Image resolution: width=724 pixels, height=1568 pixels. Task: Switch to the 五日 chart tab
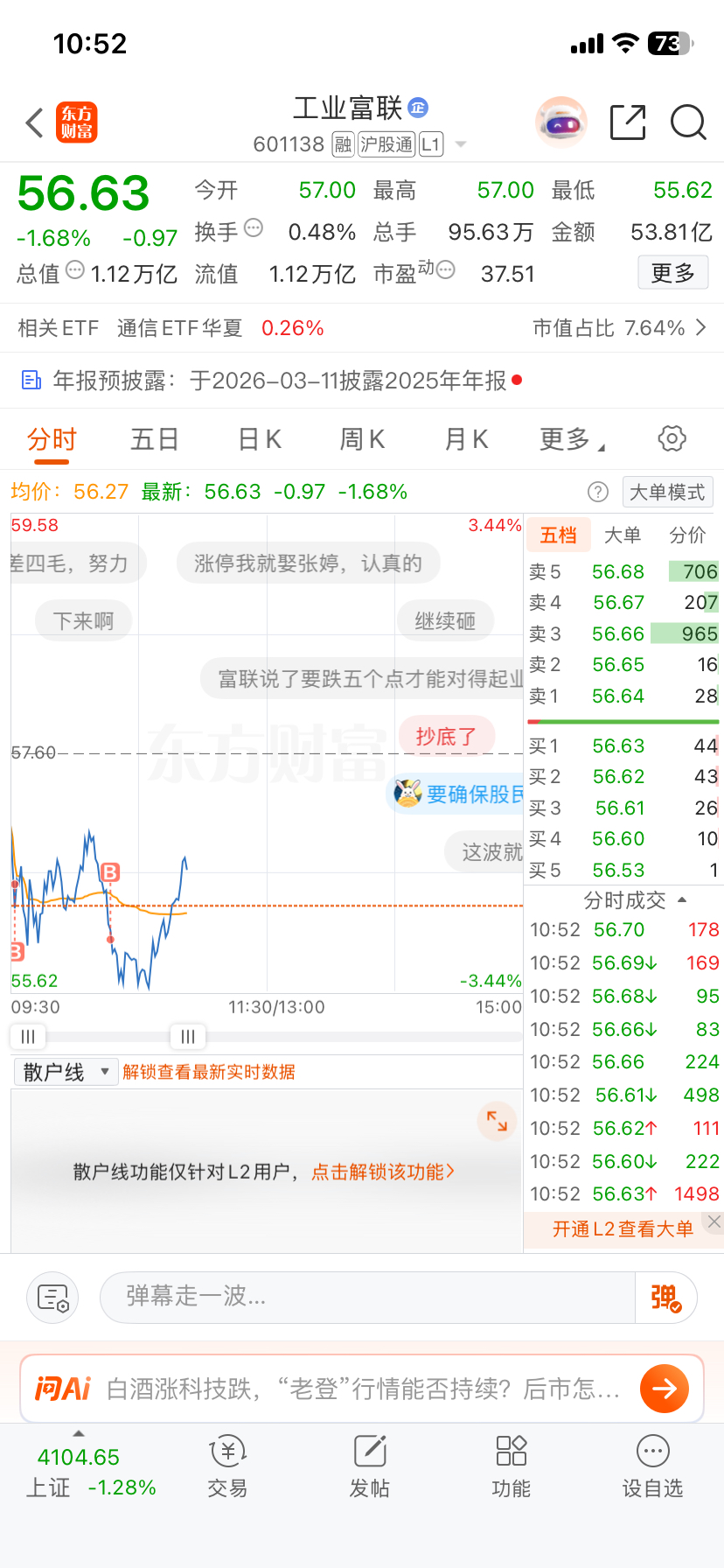[x=155, y=439]
